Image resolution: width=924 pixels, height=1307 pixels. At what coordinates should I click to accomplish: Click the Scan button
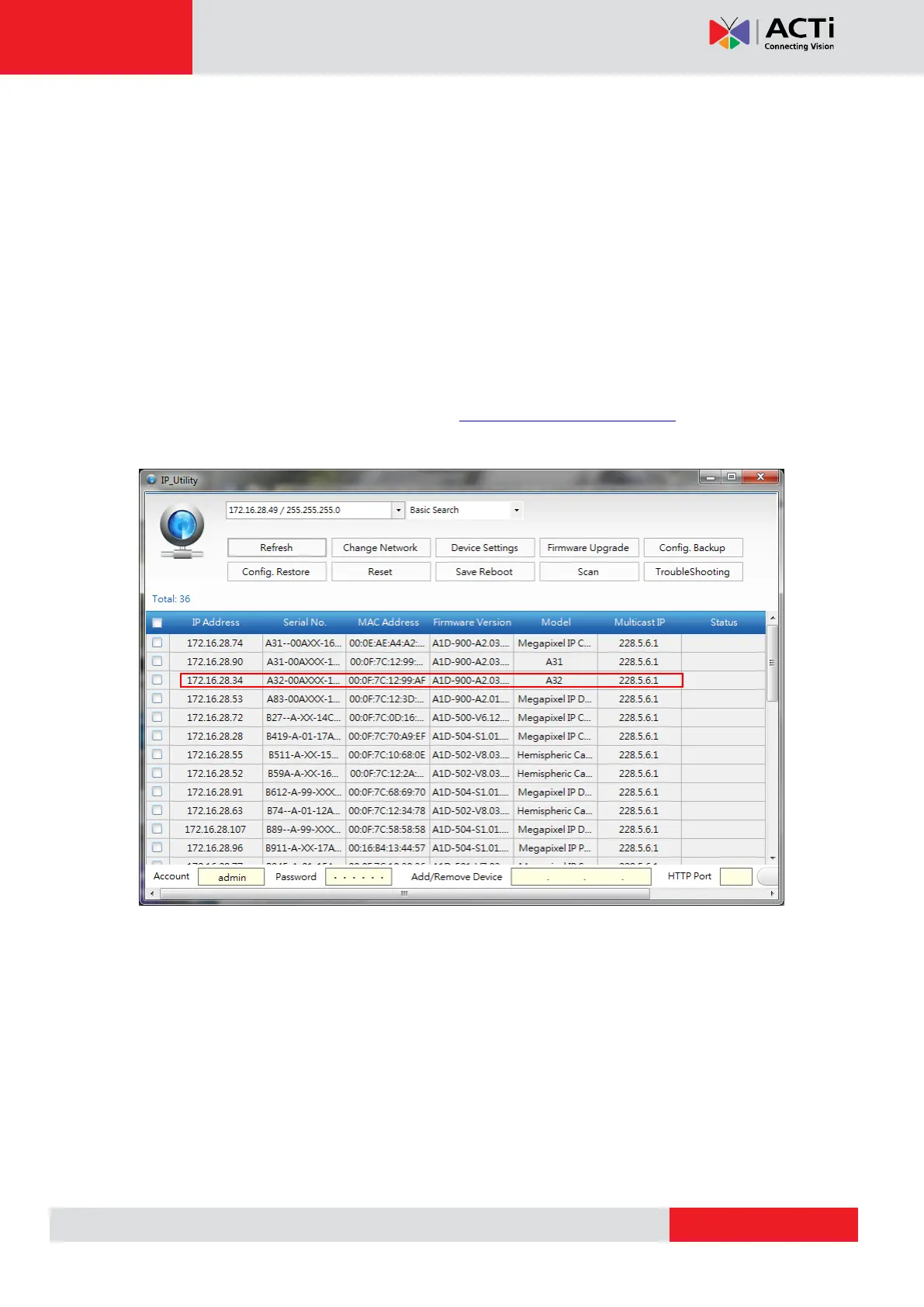tap(588, 572)
